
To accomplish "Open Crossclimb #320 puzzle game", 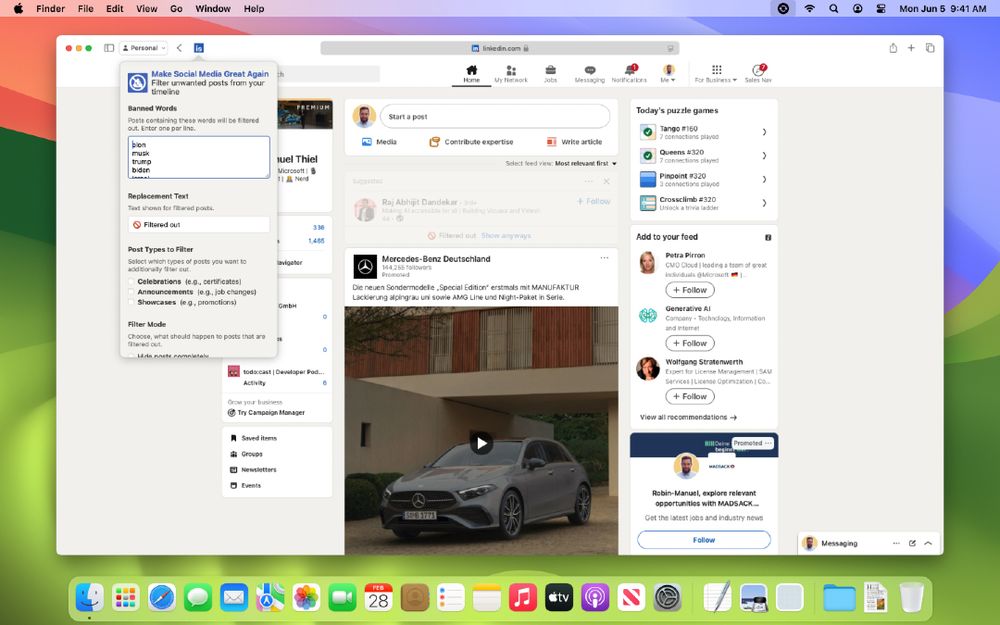I will [x=703, y=203].
